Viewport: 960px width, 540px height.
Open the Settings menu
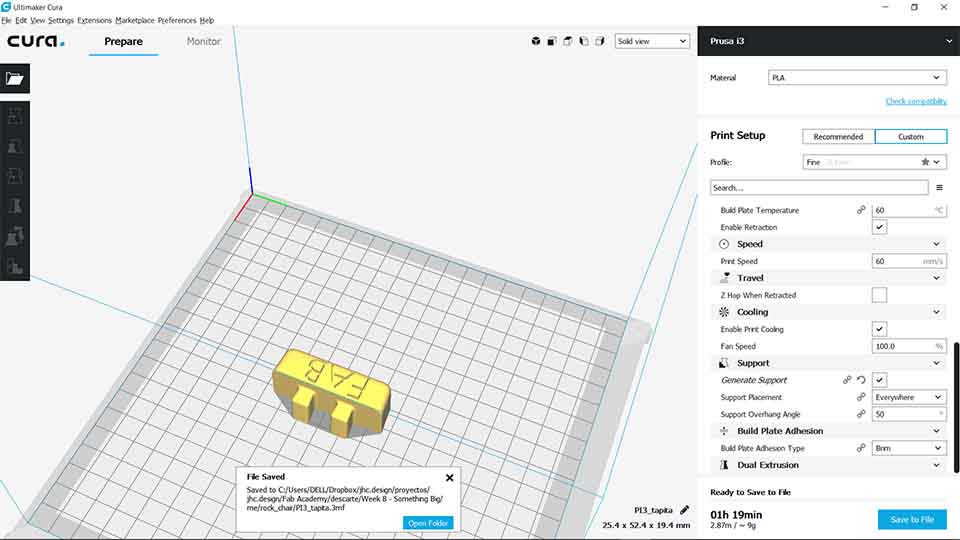pos(61,20)
